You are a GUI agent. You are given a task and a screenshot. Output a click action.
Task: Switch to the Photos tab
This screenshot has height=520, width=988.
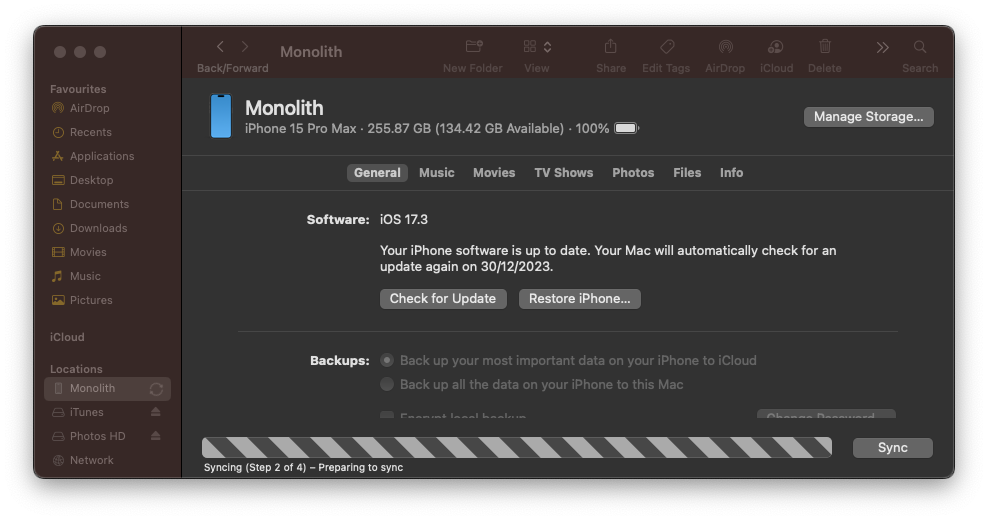633,173
